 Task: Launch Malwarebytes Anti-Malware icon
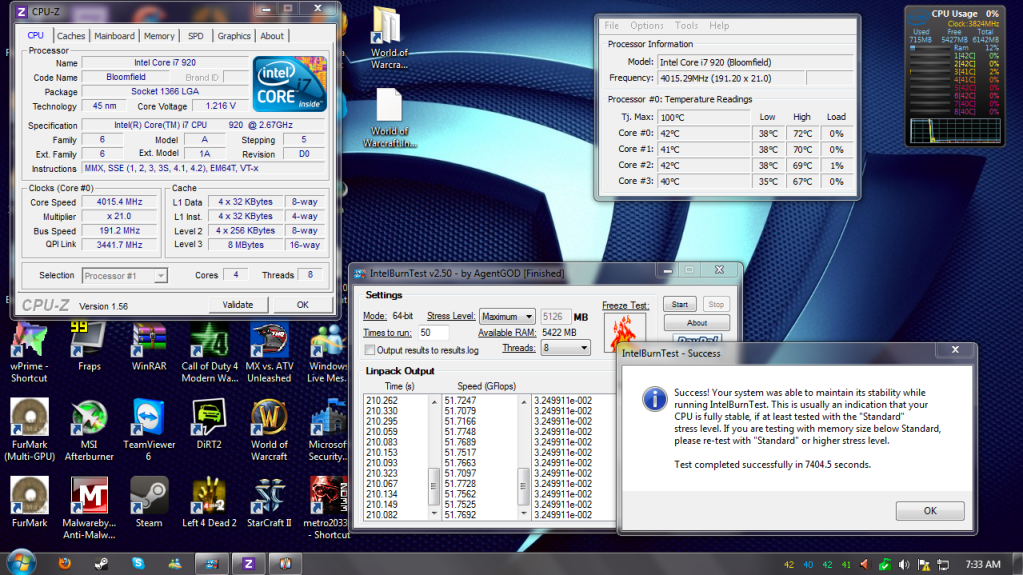(89, 495)
